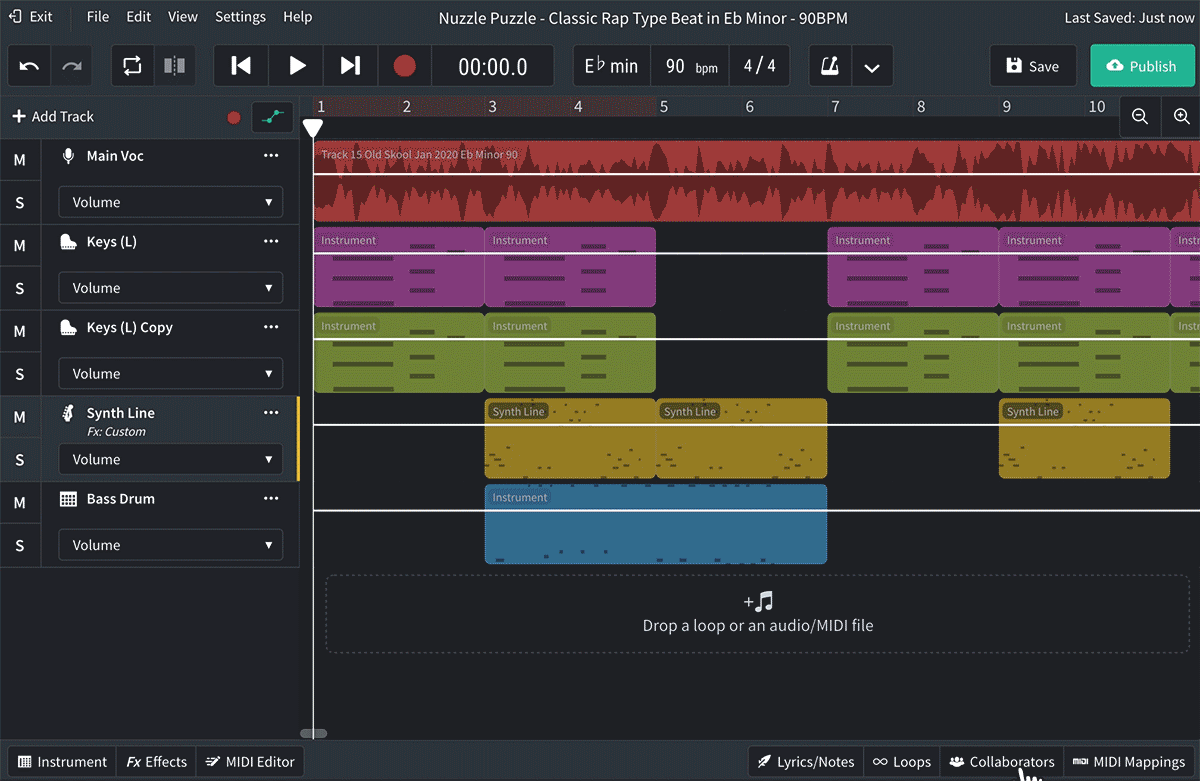The height and width of the screenshot is (781, 1200).
Task: Click the 90 bpm tempo field
Action: coord(690,66)
